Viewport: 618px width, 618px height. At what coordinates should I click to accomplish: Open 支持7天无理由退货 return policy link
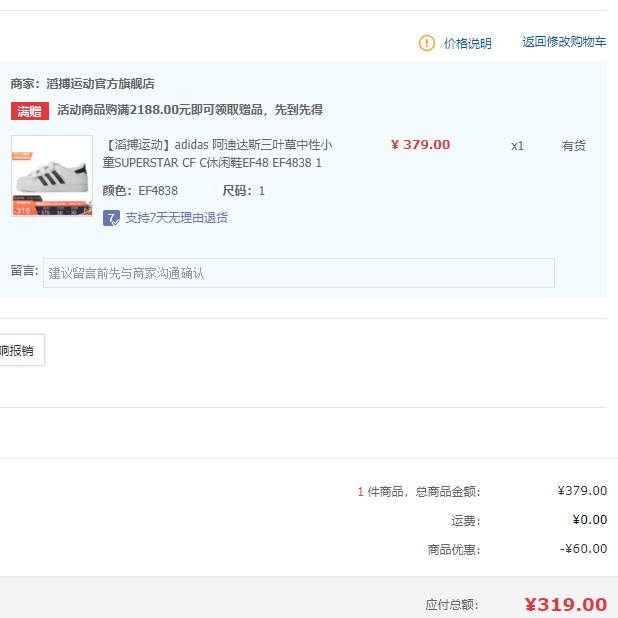click(177, 218)
